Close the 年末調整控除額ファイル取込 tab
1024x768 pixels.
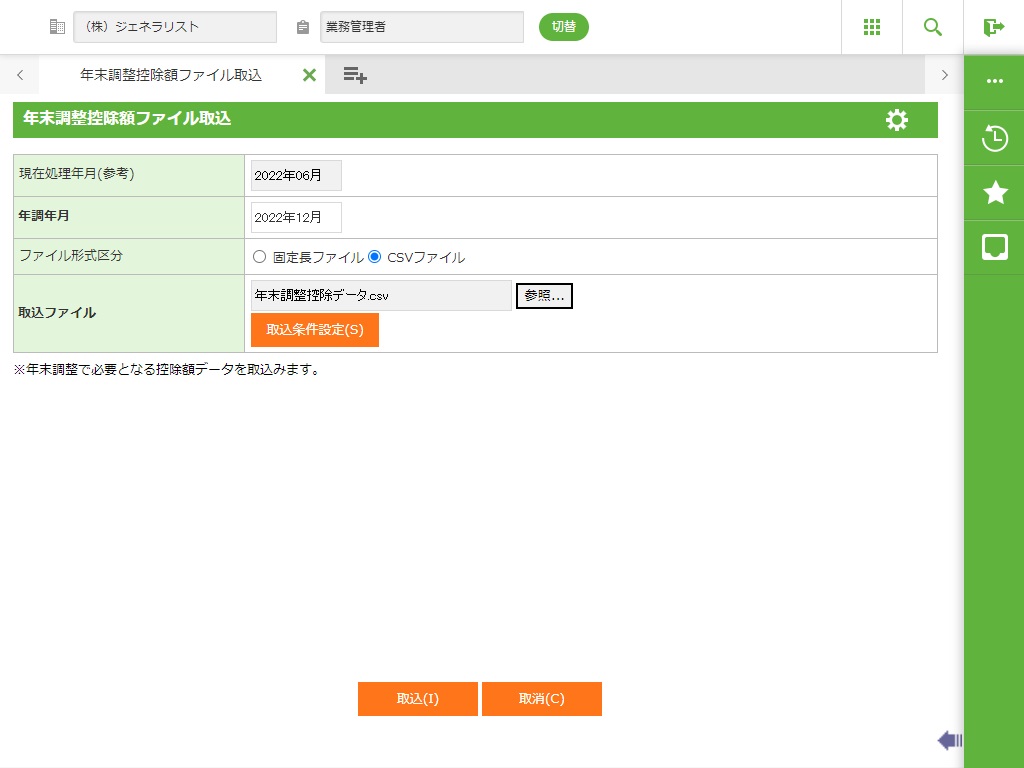(309, 75)
